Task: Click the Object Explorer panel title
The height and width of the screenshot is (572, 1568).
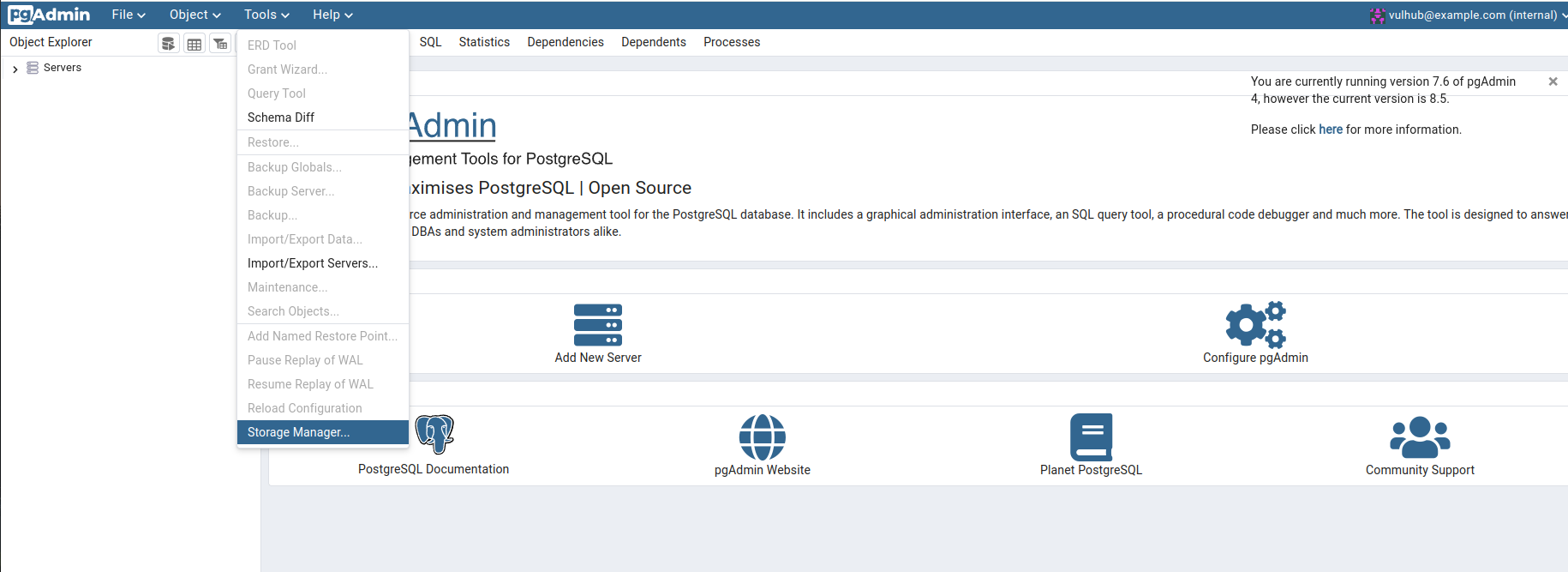Action: point(51,42)
